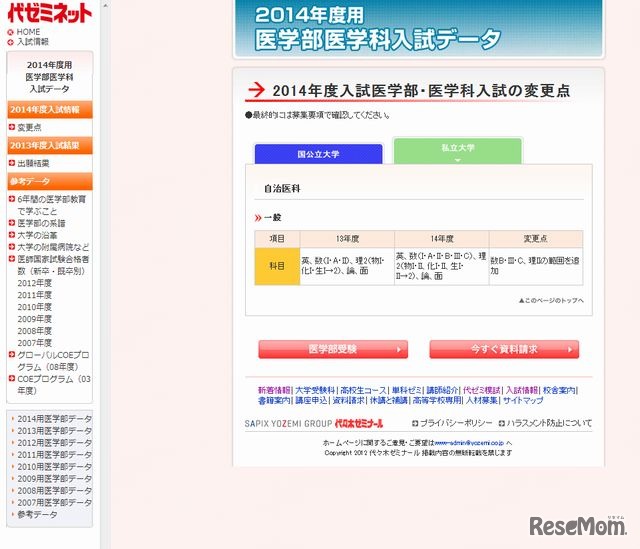
Task: Open 新着情報 footer link
Action: [274, 390]
